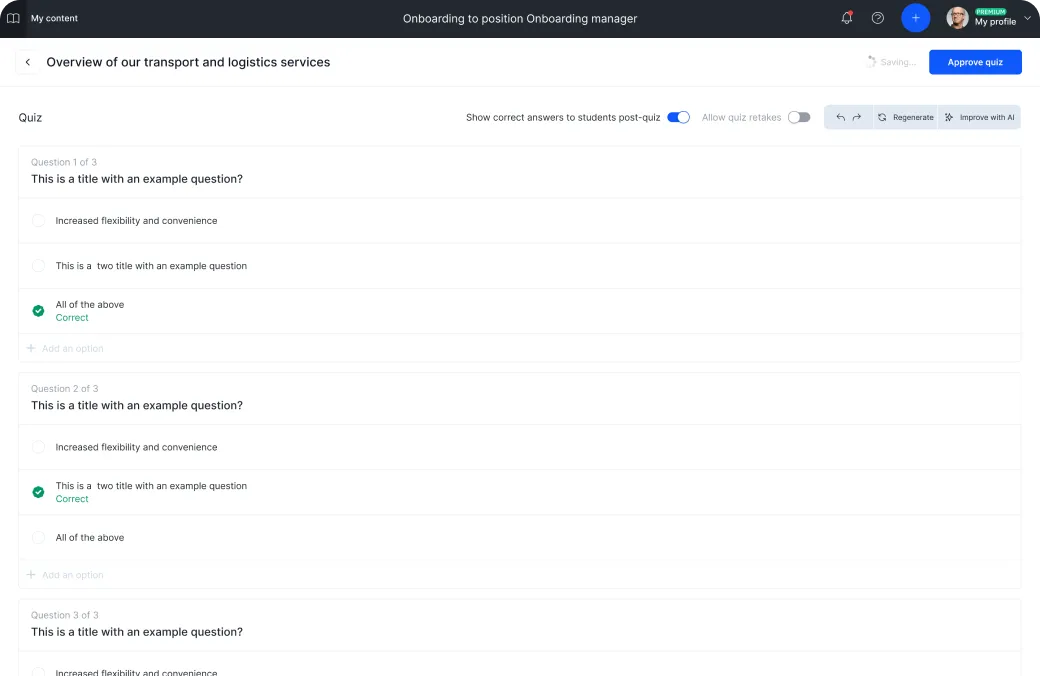Add an option to Question 2
Image resolution: width=1040 pixels, height=676 pixels.
[72, 575]
